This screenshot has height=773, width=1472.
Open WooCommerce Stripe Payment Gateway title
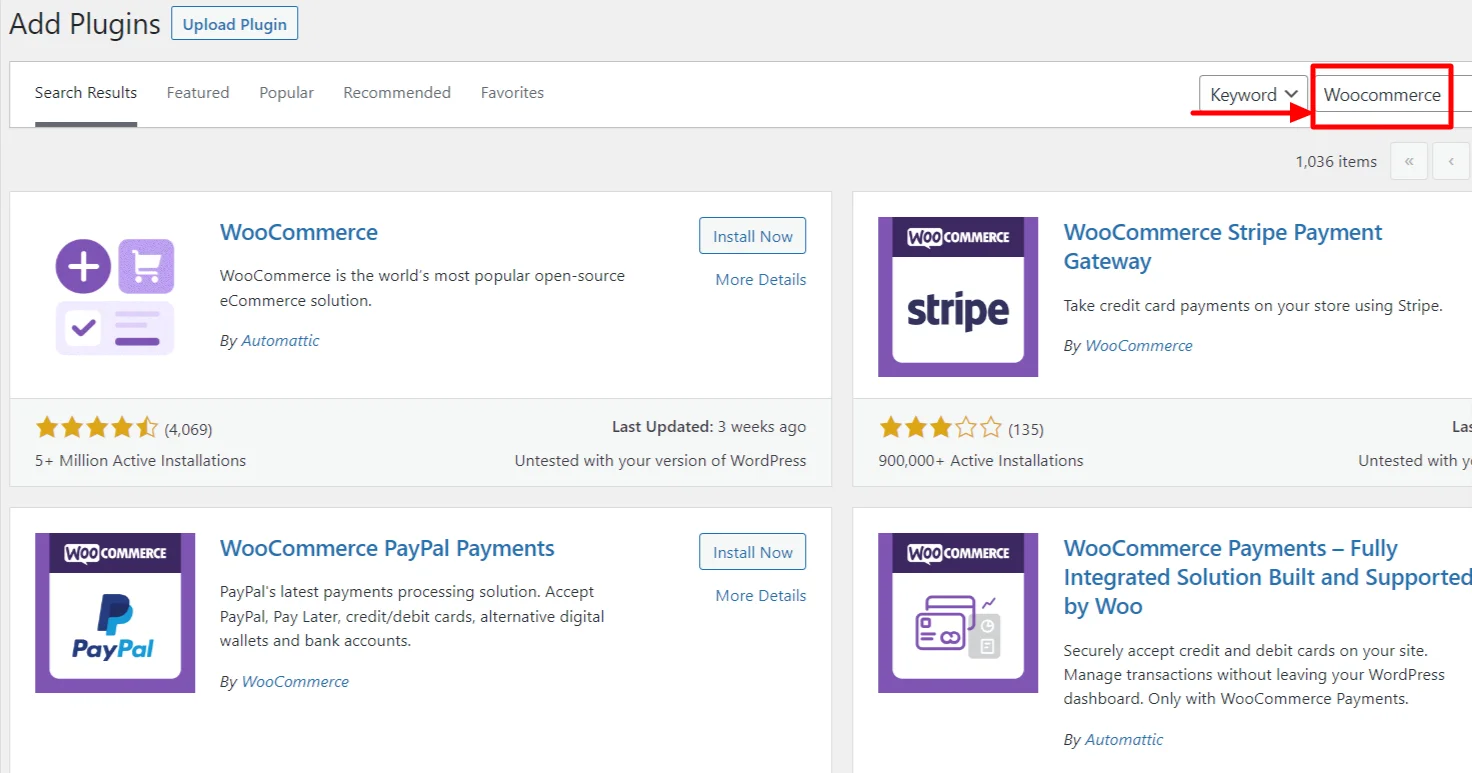tap(1223, 247)
